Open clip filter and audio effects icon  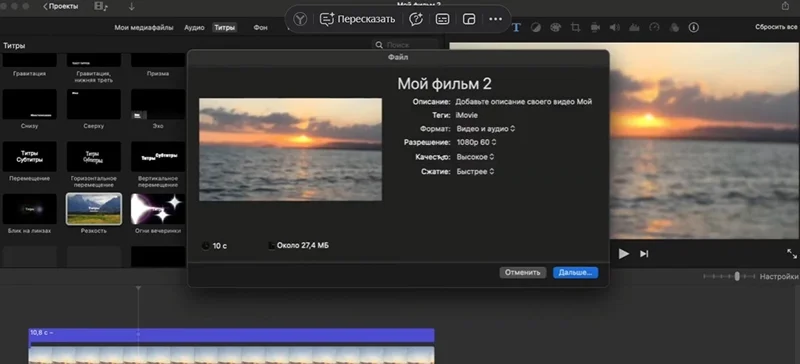674,28
